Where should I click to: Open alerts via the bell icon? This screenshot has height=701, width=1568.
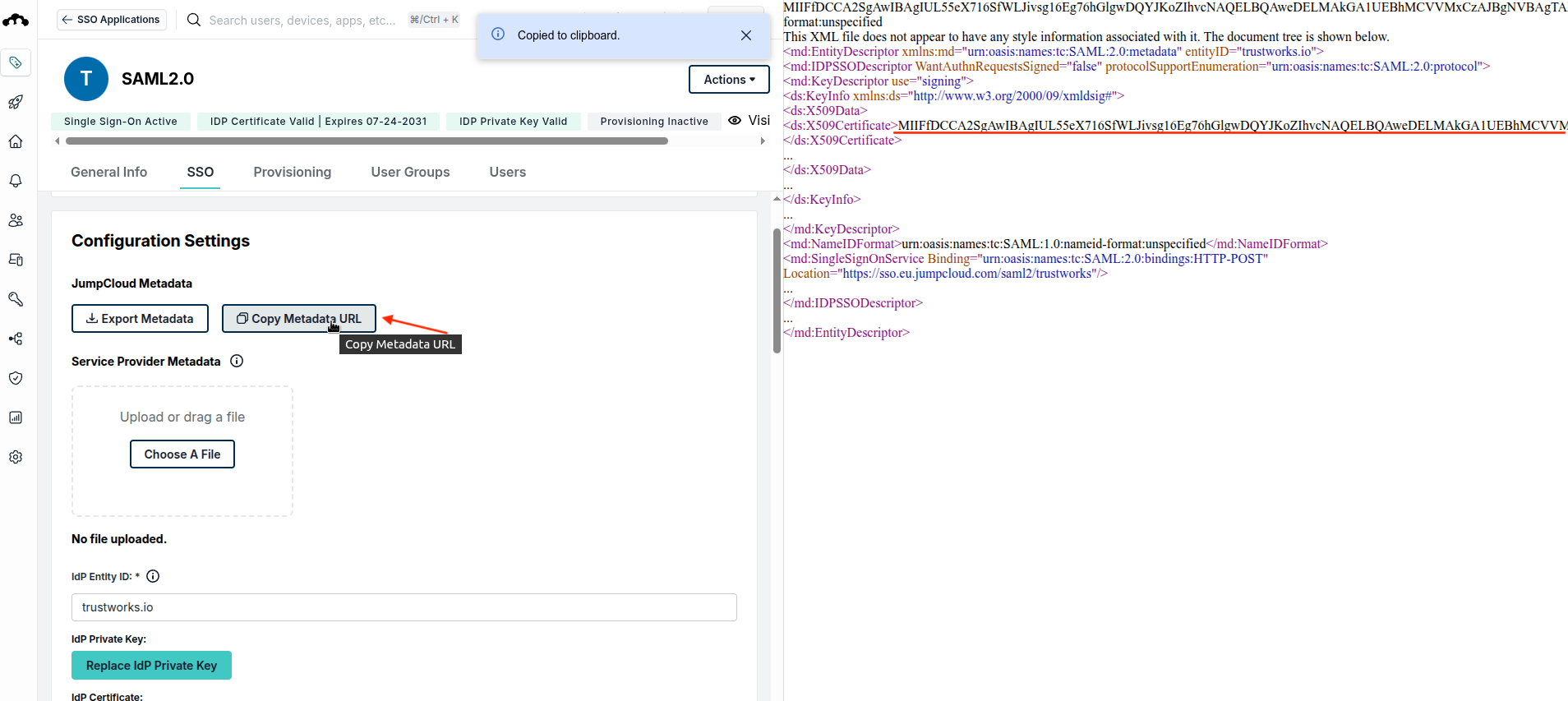[16, 181]
